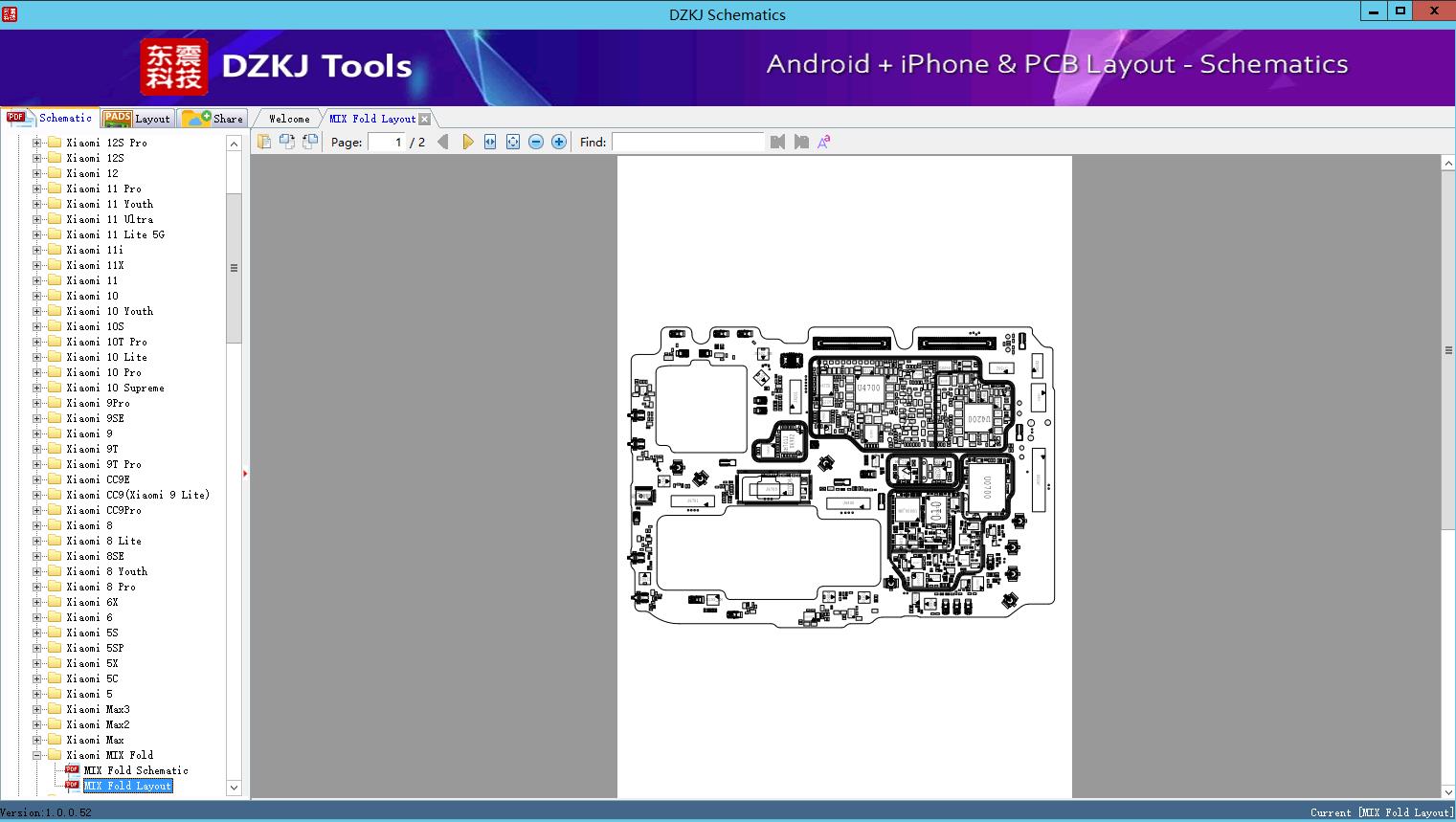Select the Xiaomi 11X tree item
The height and width of the screenshot is (822, 1456).
coord(95,265)
